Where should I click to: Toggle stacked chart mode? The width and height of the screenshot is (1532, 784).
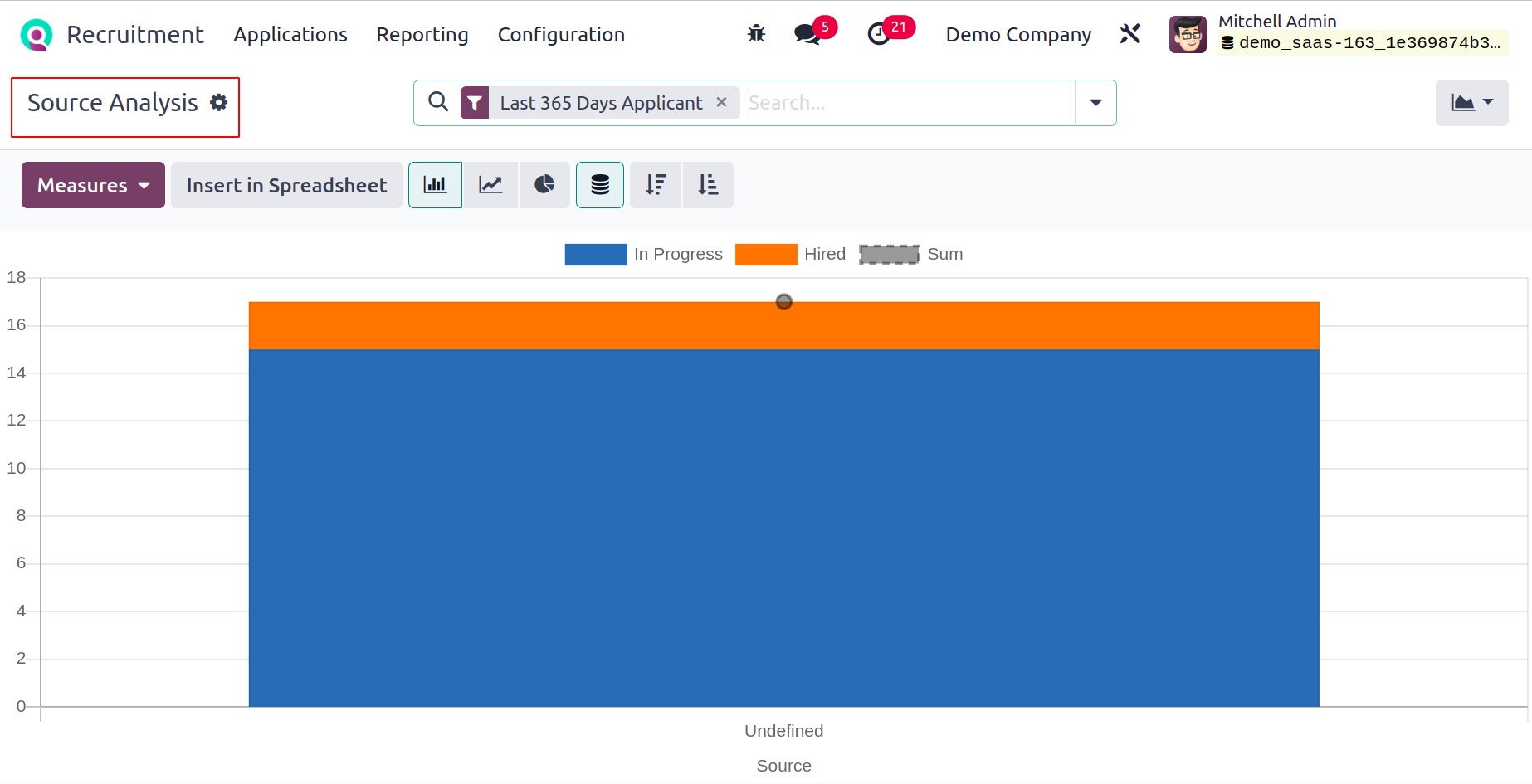600,185
